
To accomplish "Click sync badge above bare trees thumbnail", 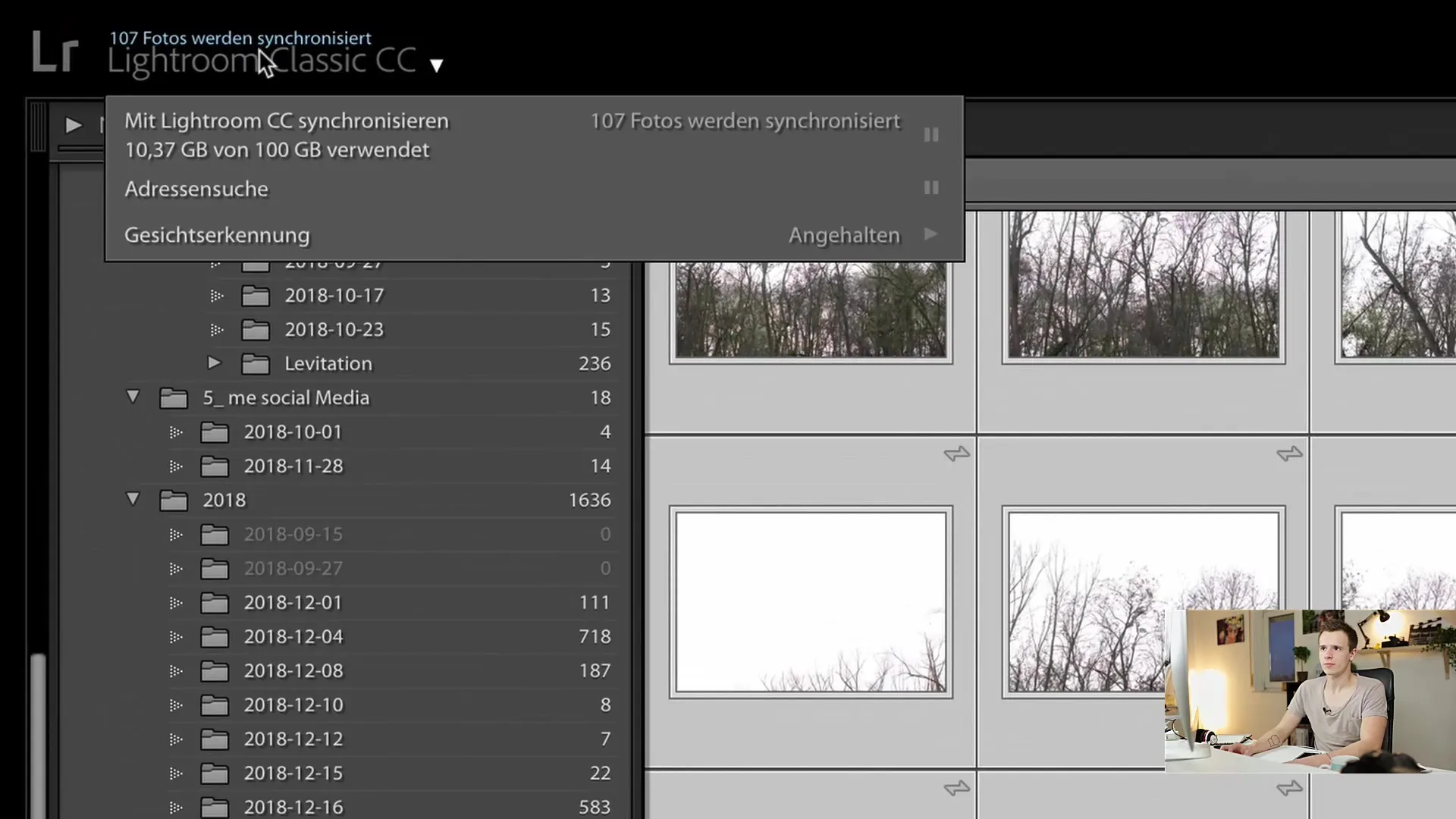I will (x=1289, y=453).
